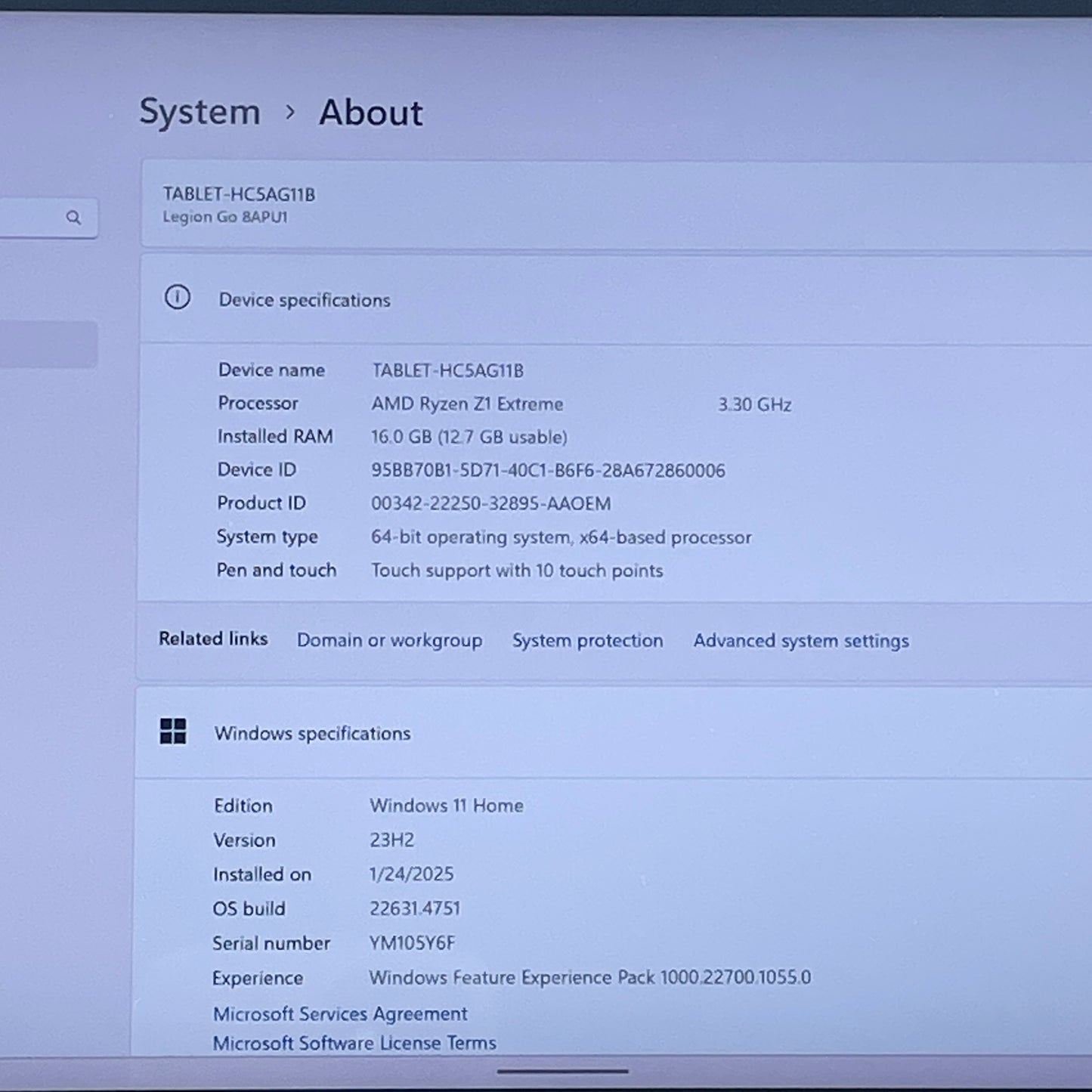
Task: Select the Device ID value 95BB70B1-5D71
Action: 548,471
